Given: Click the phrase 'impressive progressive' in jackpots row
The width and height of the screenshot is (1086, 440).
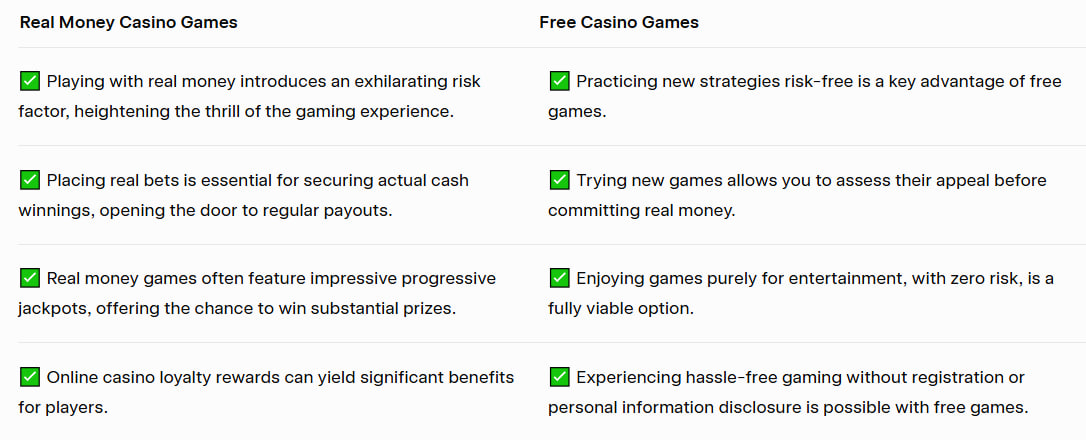Looking at the screenshot, I should [403, 279].
